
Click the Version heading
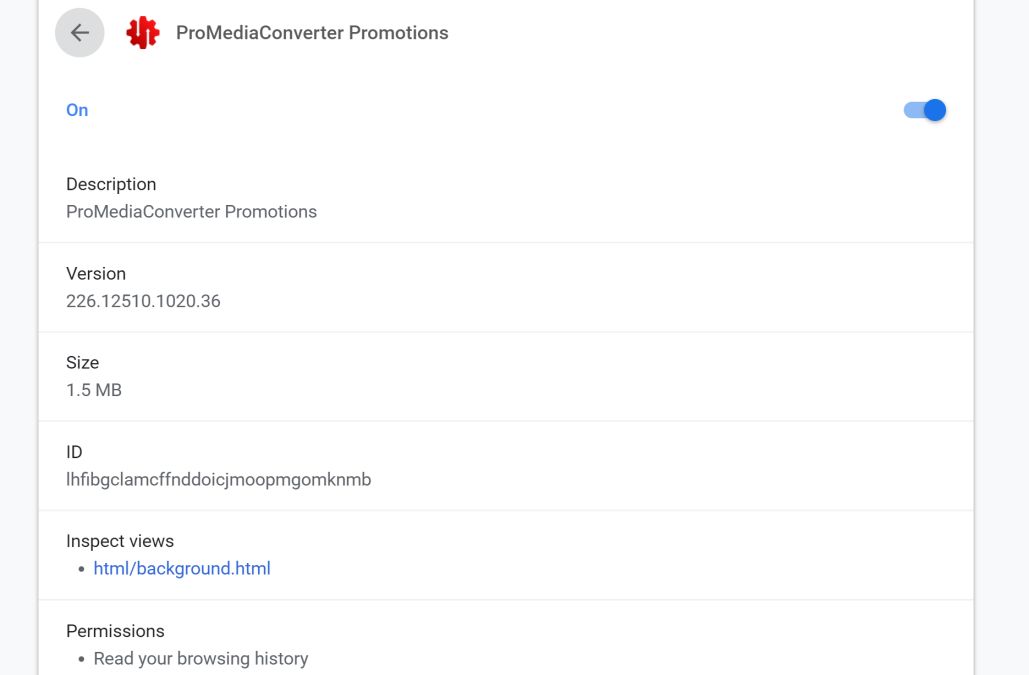96,273
